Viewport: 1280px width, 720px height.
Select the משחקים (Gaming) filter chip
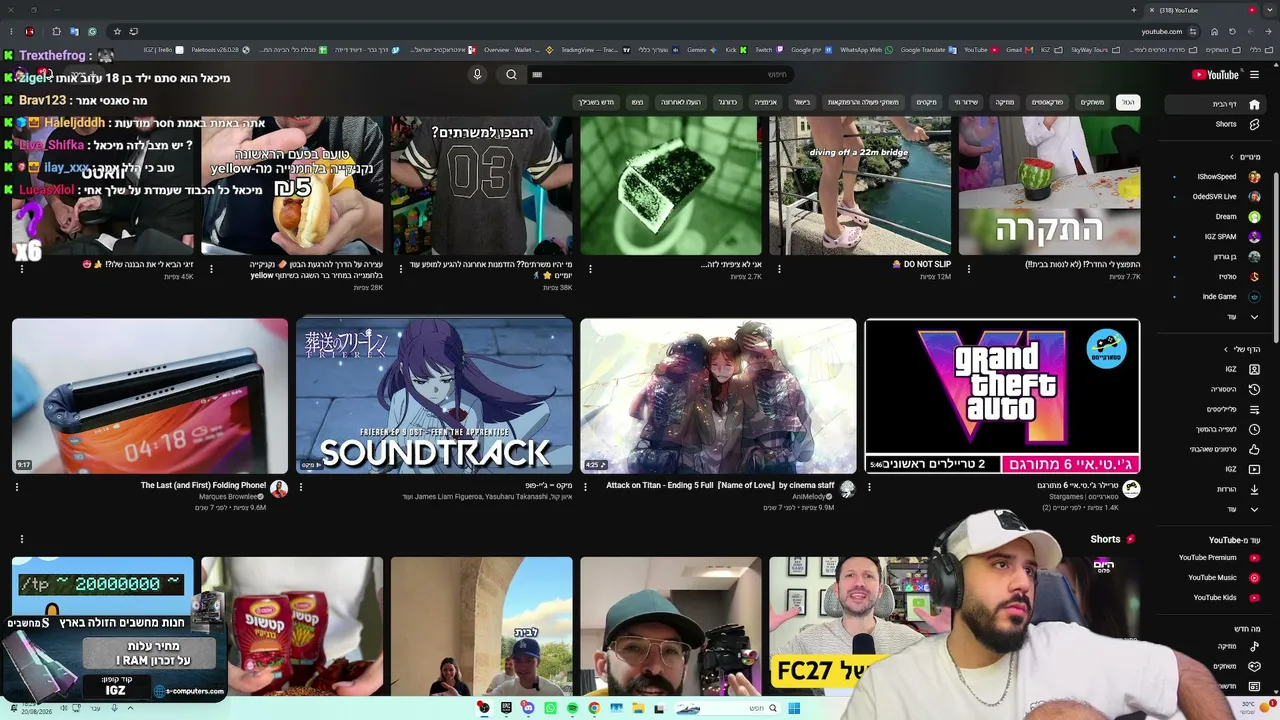coord(1092,102)
